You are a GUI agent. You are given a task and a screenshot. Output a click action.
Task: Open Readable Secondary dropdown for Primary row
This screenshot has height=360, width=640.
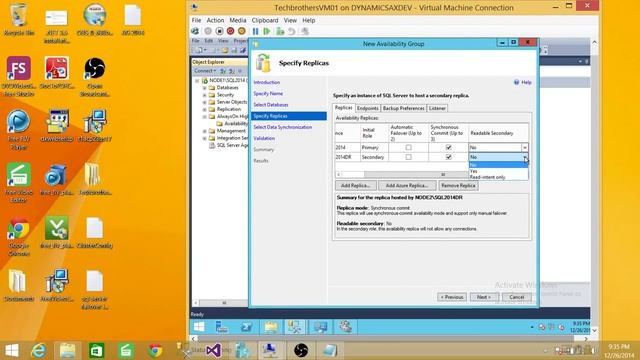(x=524, y=147)
